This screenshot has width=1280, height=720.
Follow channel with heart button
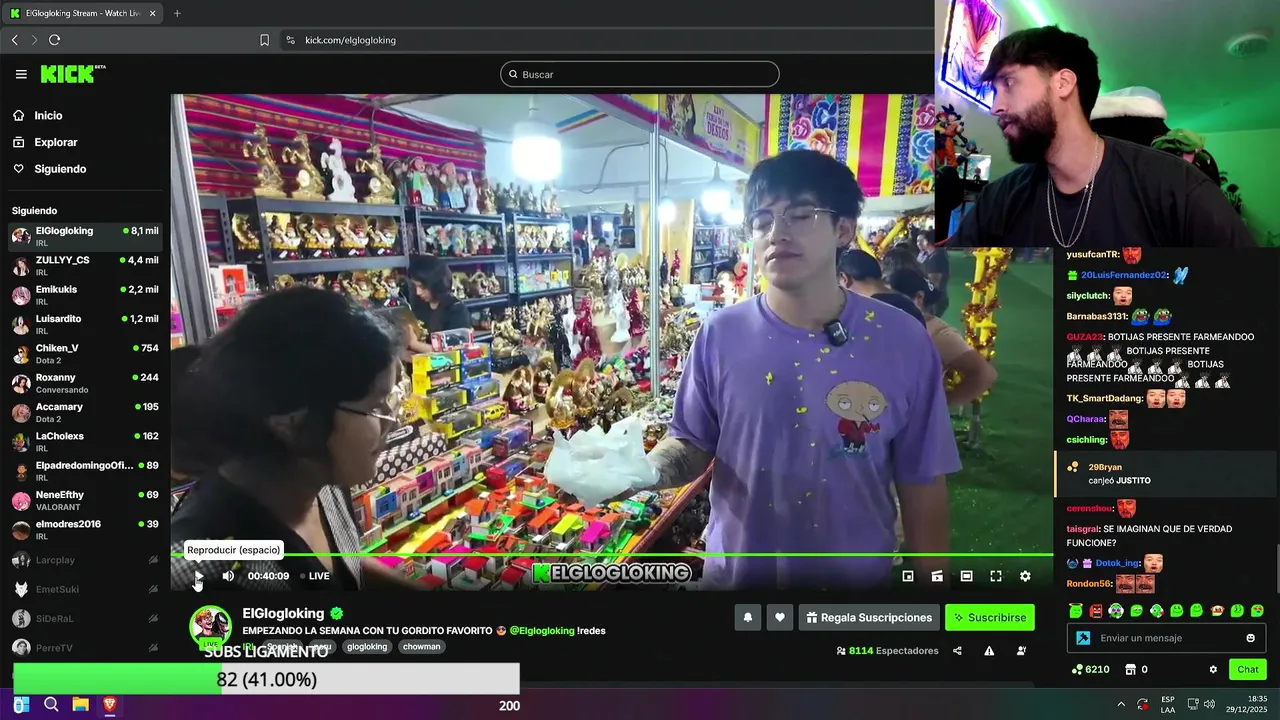[x=780, y=618]
